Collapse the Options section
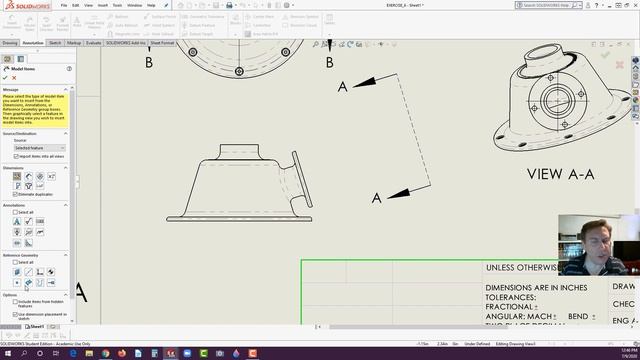Image resolution: width=640 pixels, height=360 pixels. [65, 295]
